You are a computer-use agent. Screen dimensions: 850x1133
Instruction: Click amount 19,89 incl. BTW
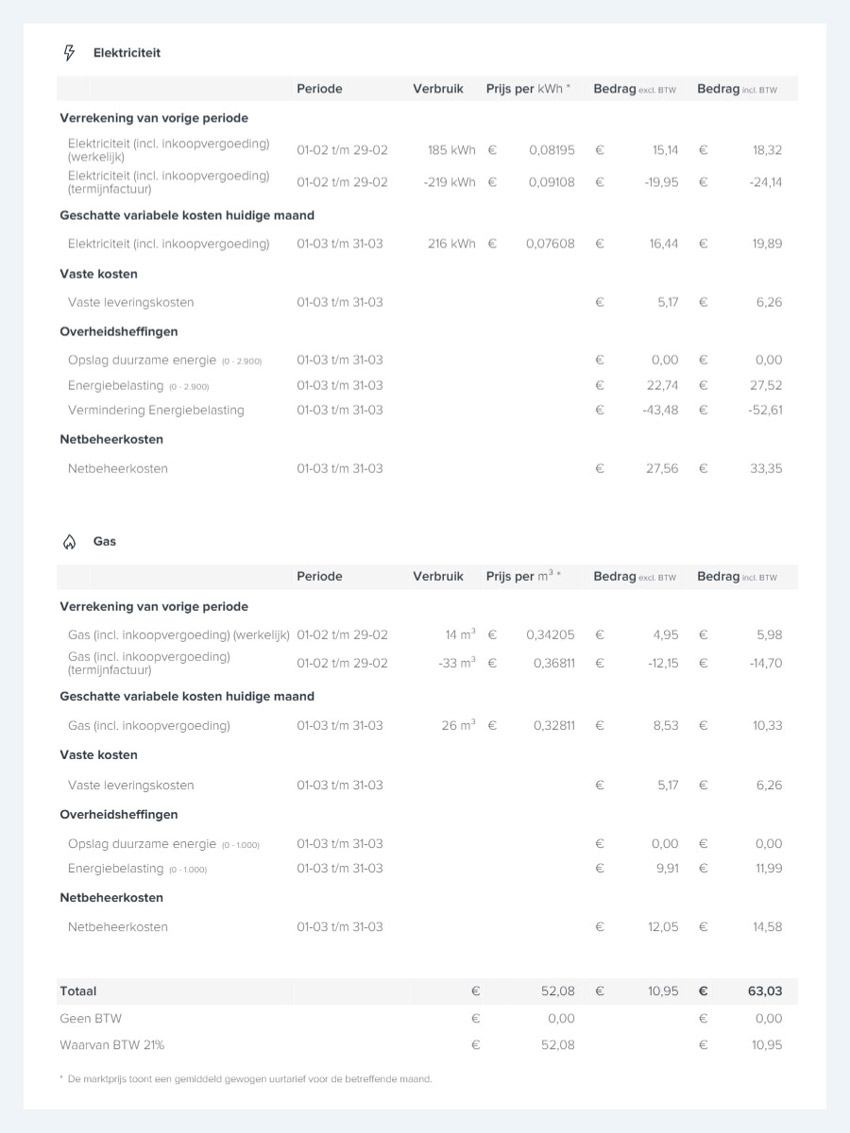point(767,244)
